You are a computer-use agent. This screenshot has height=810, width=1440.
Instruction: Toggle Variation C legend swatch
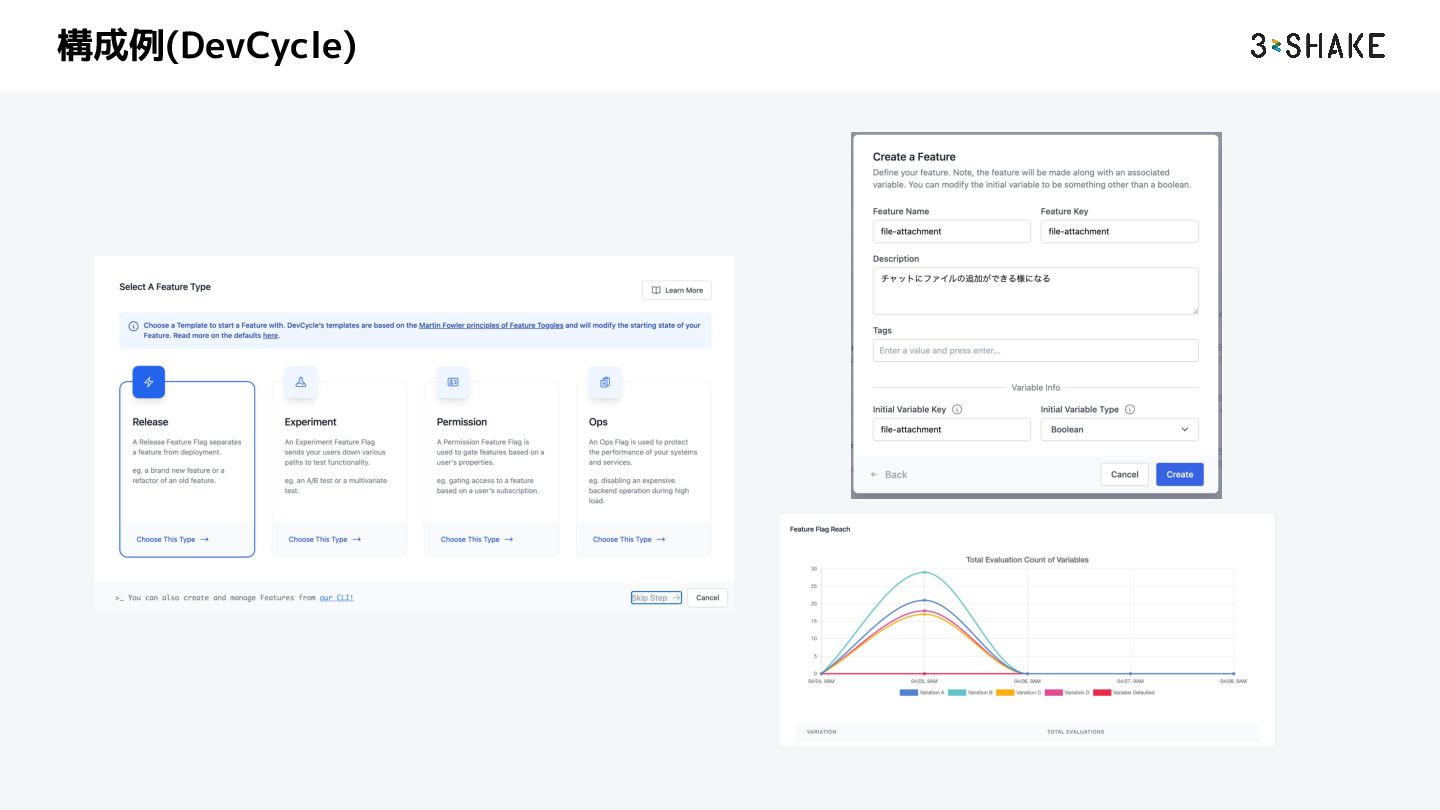tap(1005, 692)
